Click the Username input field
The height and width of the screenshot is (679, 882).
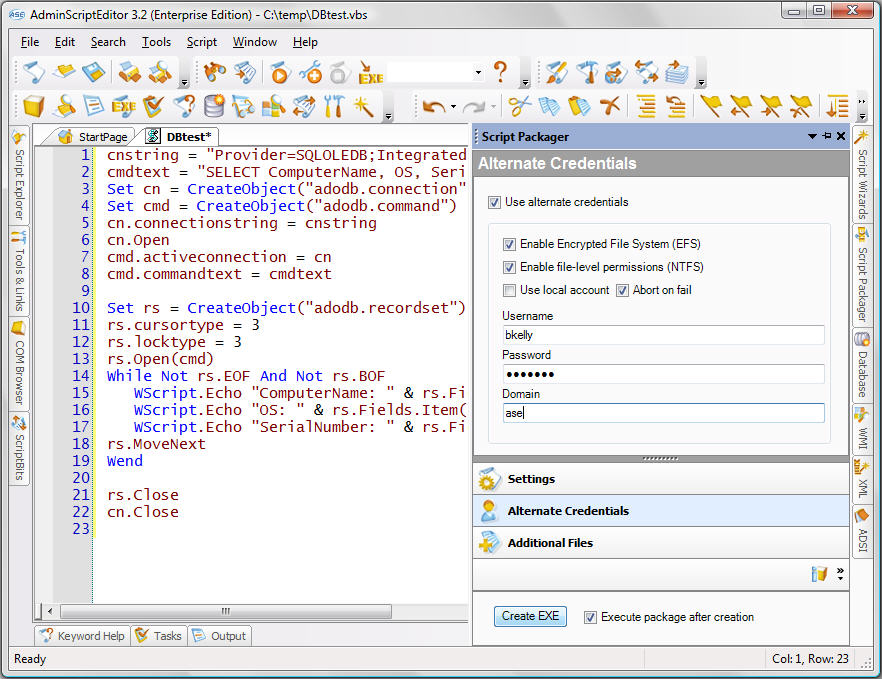(x=663, y=335)
